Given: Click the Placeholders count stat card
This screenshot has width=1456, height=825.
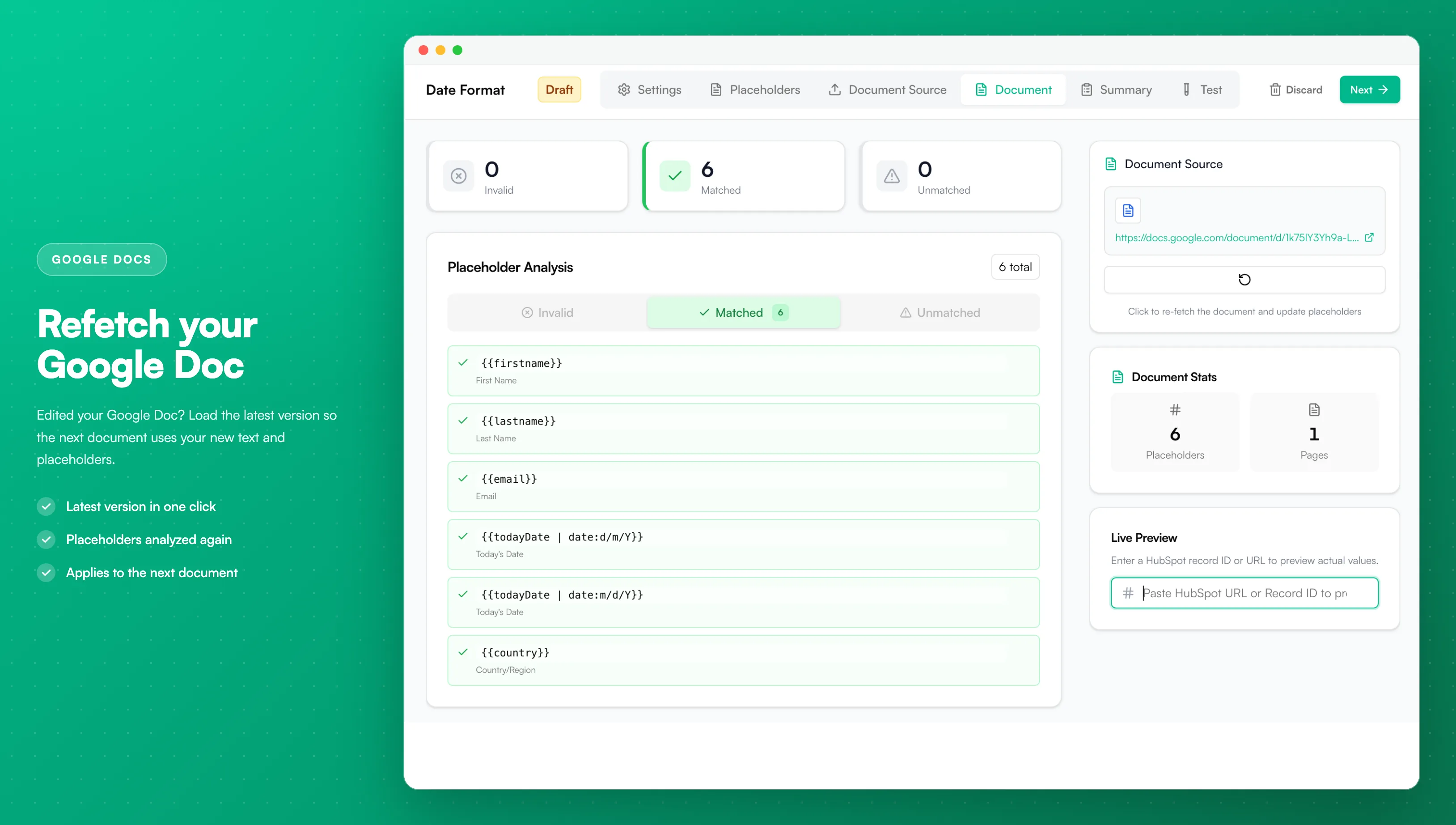Looking at the screenshot, I should [x=1175, y=432].
